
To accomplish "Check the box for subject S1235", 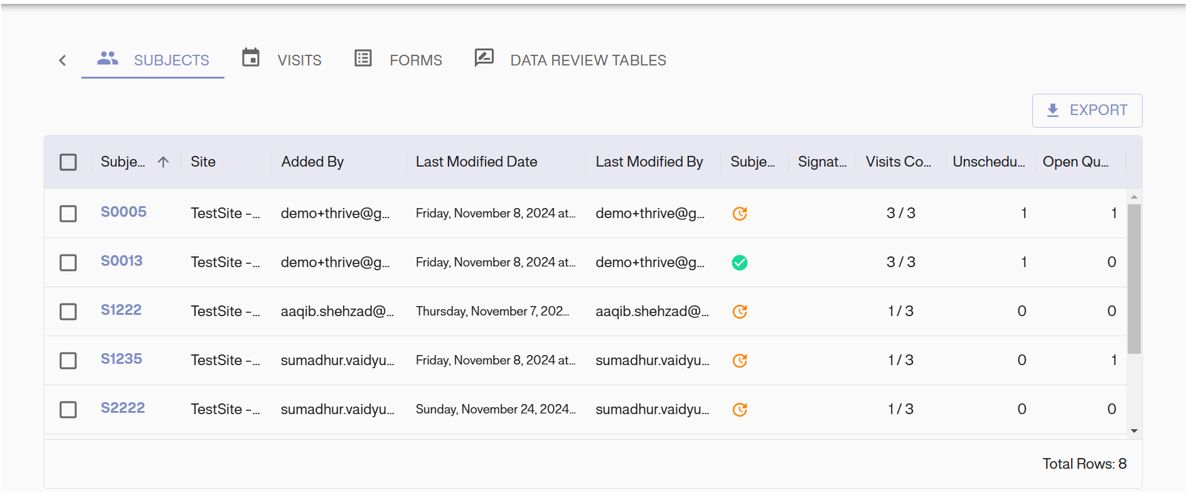I will pyautogui.click(x=68, y=361).
